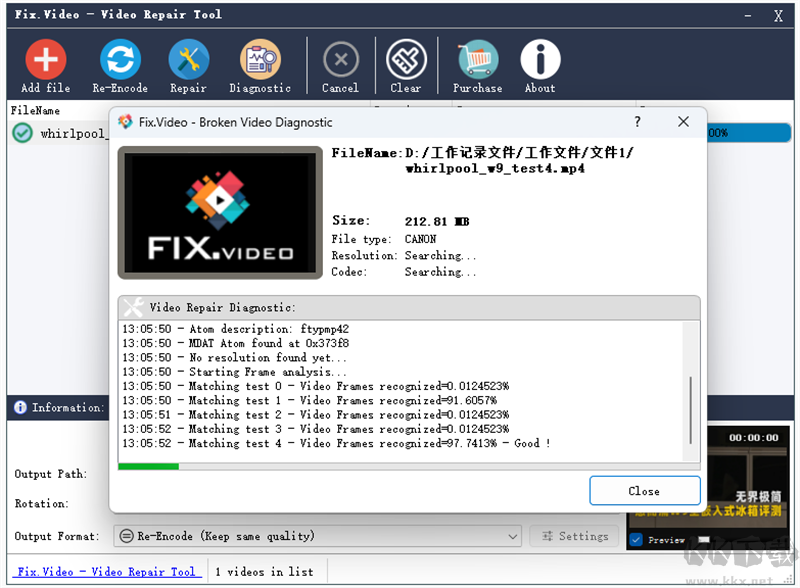Click the green diagnostic progress bar

point(150,466)
